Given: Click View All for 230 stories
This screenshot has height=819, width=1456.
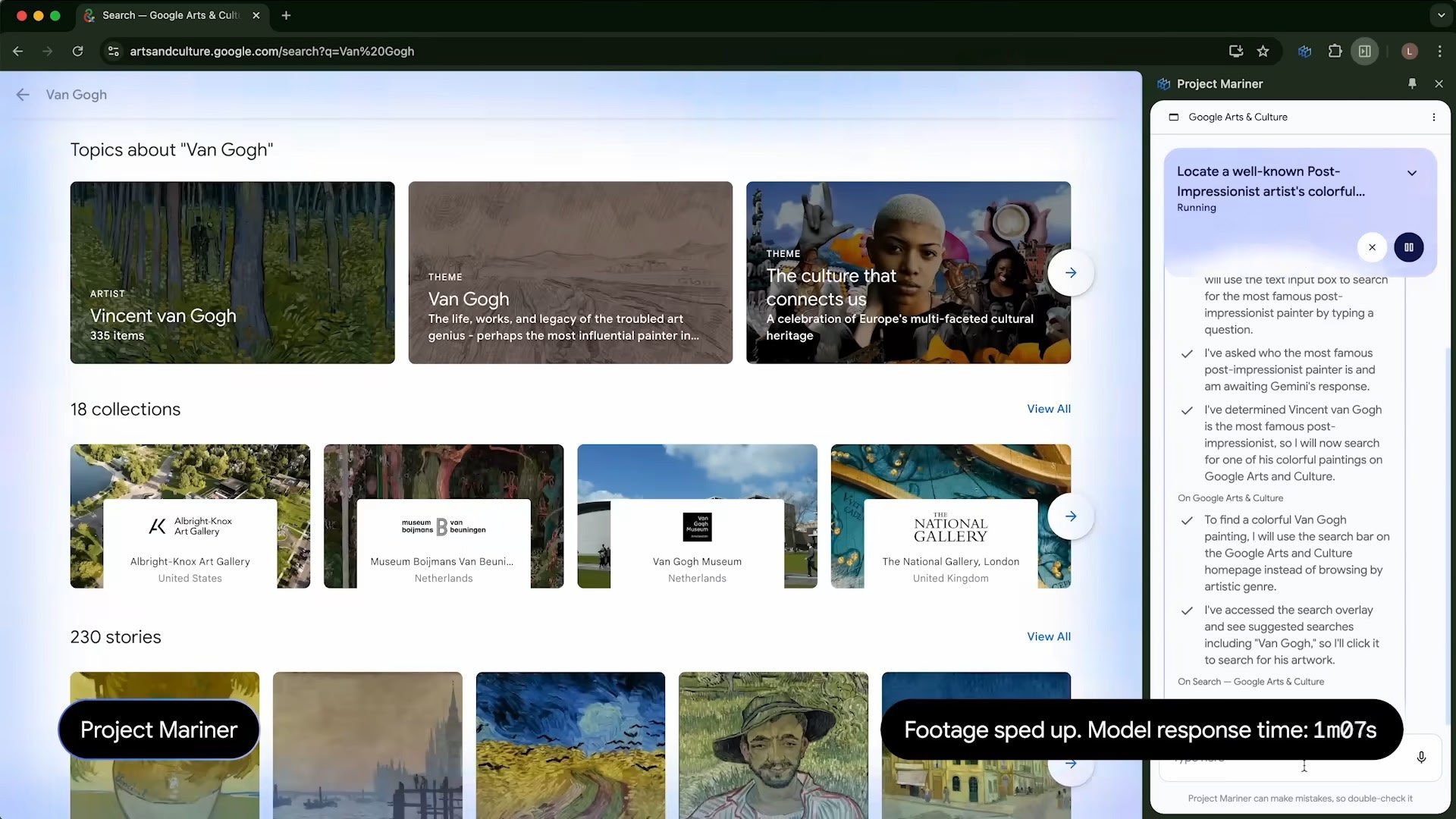Looking at the screenshot, I should click(1049, 637).
